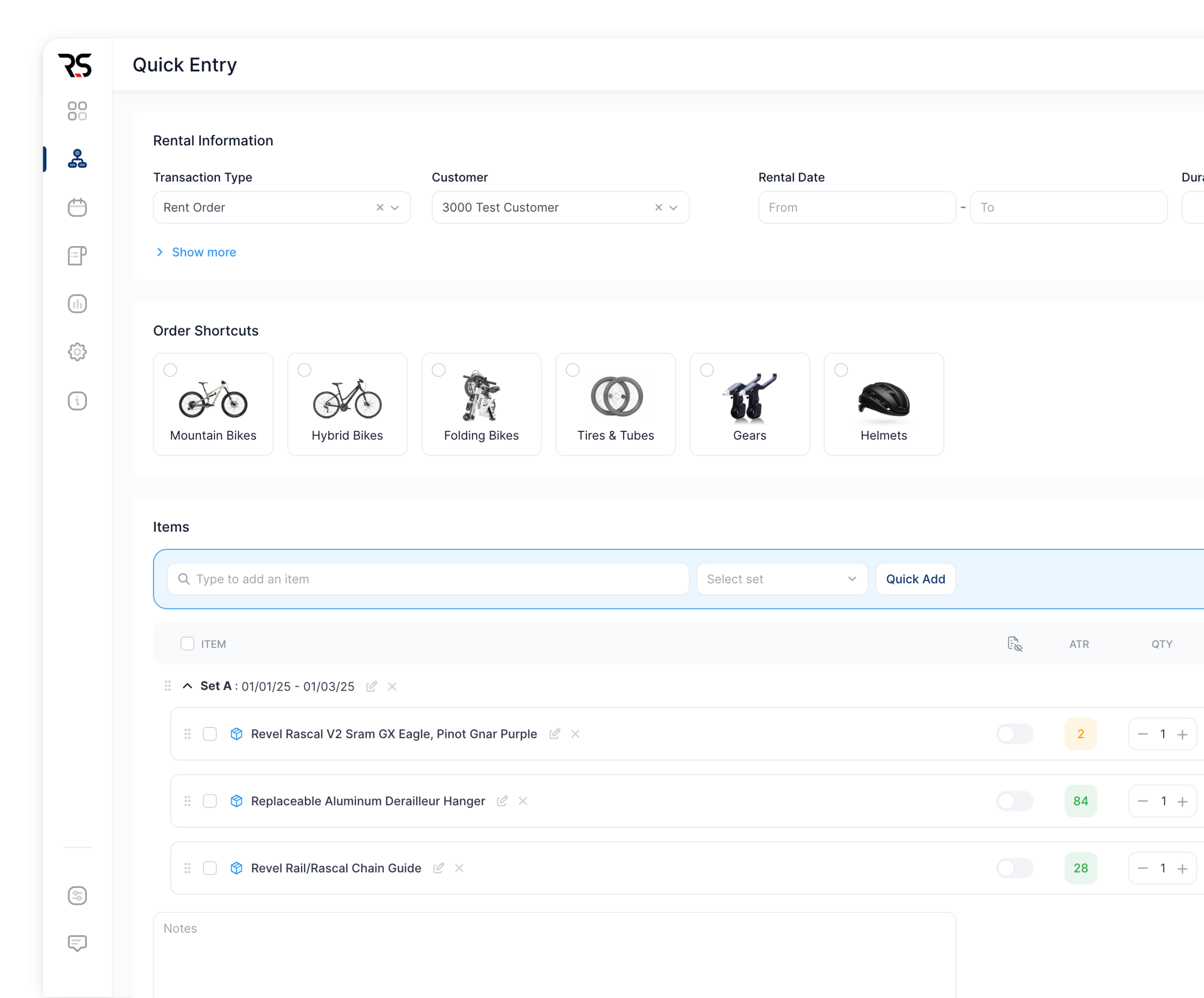Open the settings gear sidebar icon
This screenshot has width=1204, height=998.
77,351
